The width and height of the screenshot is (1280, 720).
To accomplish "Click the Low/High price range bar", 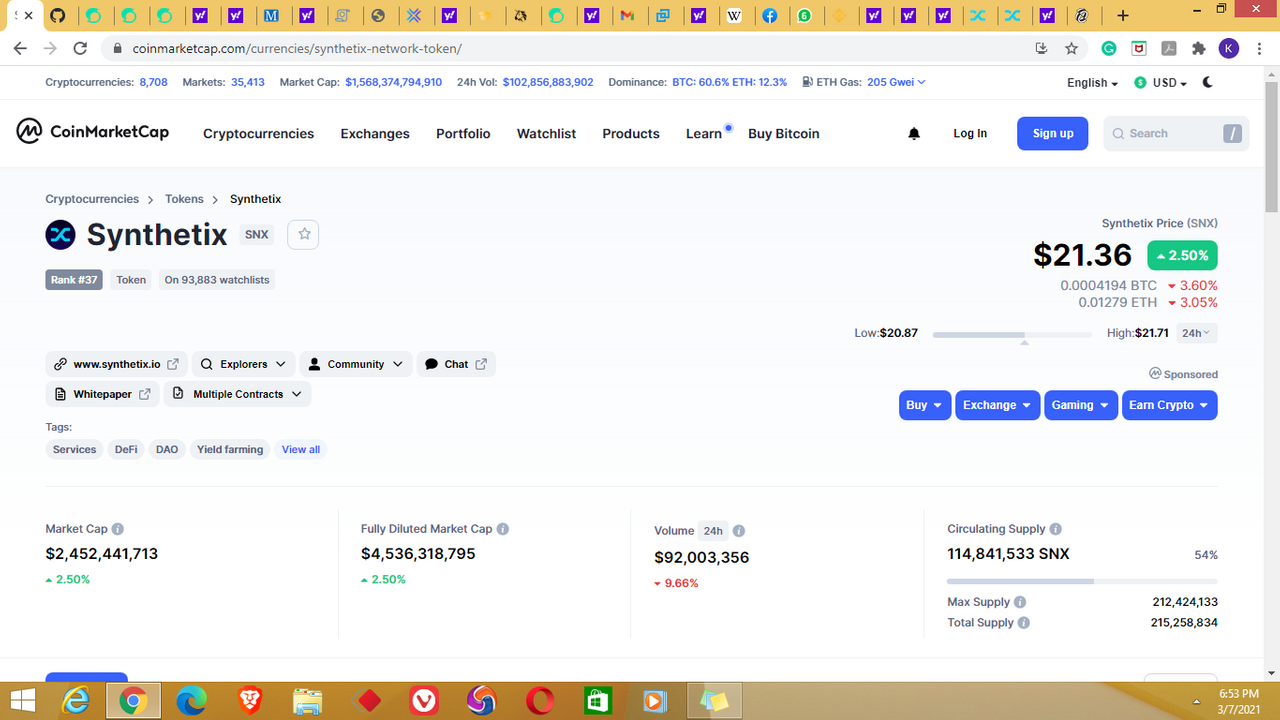I will point(1012,334).
